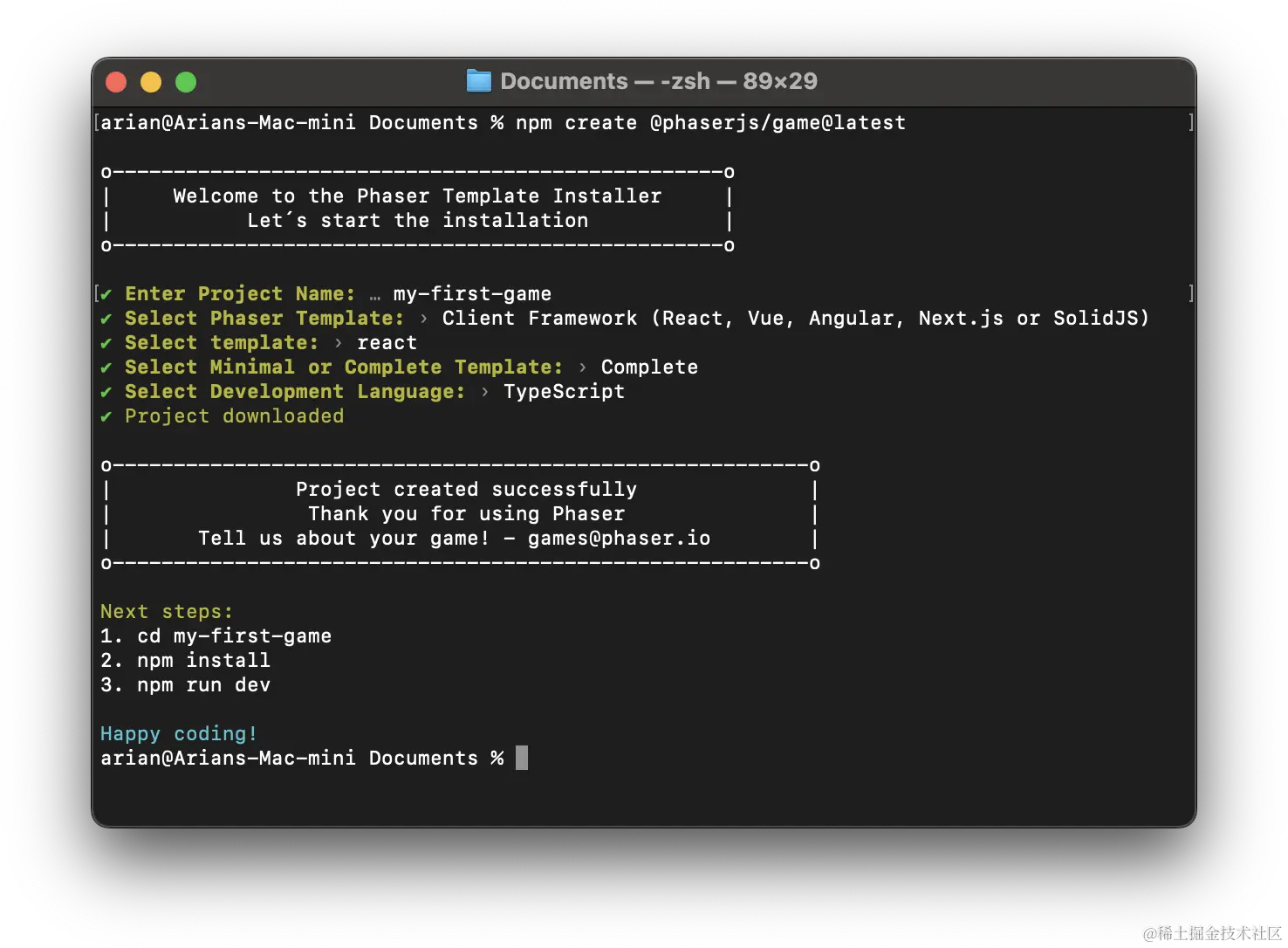This screenshot has width=1288, height=948.
Task: Click the checkmark beside Select Phaser Template
Action: [106, 319]
